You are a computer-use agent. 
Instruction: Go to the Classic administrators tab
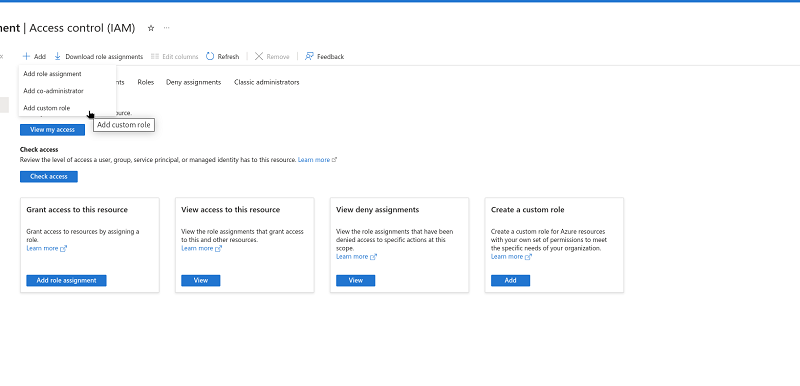point(266,82)
